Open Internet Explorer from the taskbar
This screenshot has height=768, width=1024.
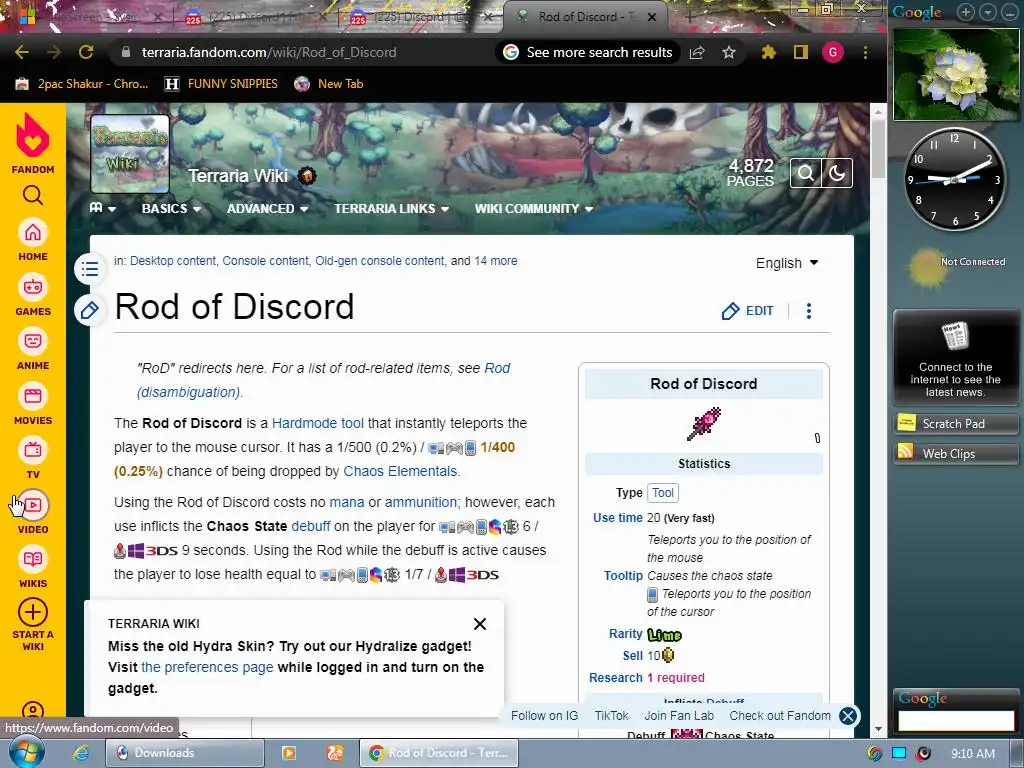(81, 753)
